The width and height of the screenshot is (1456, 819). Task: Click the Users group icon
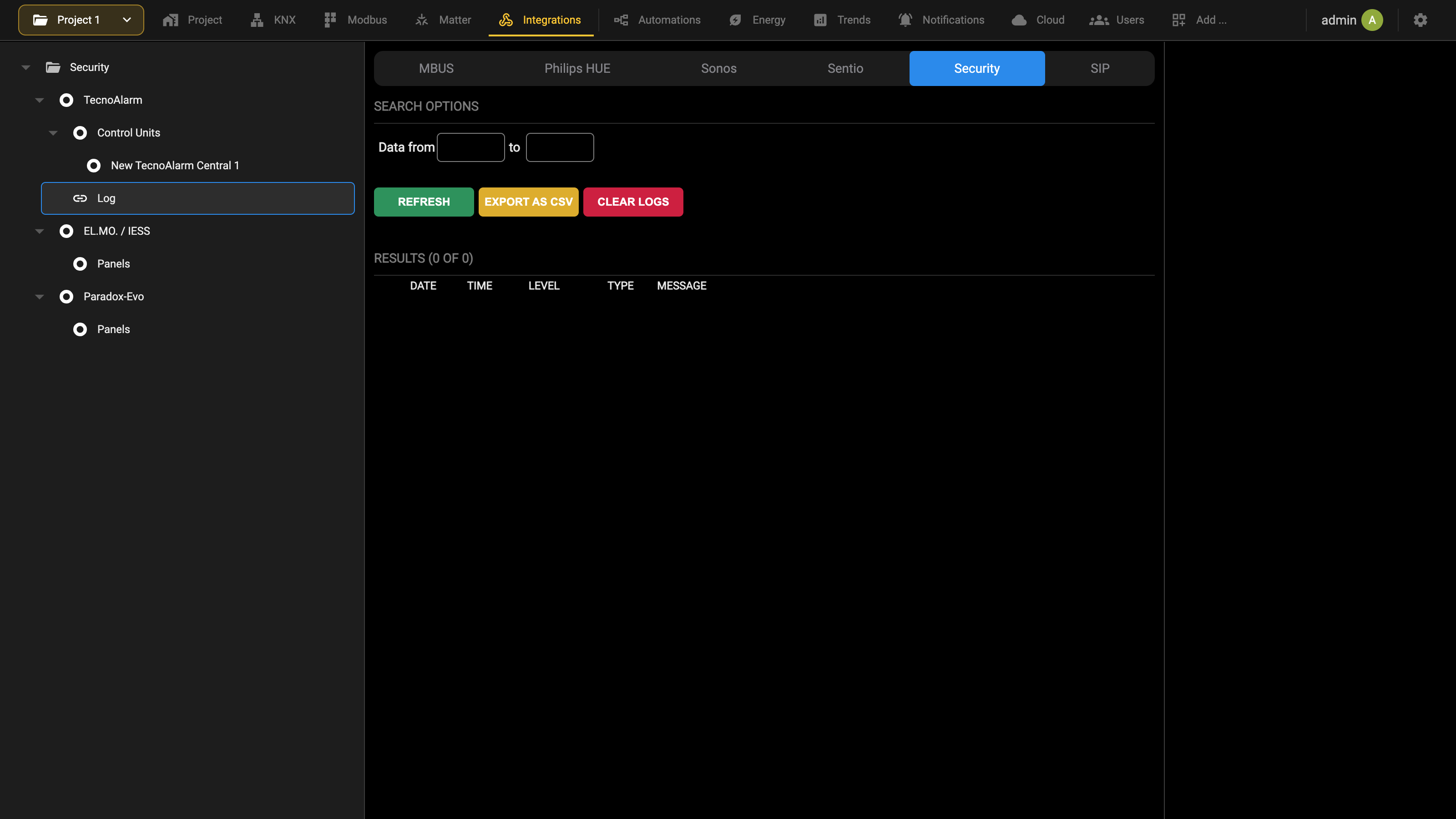[1099, 20]
